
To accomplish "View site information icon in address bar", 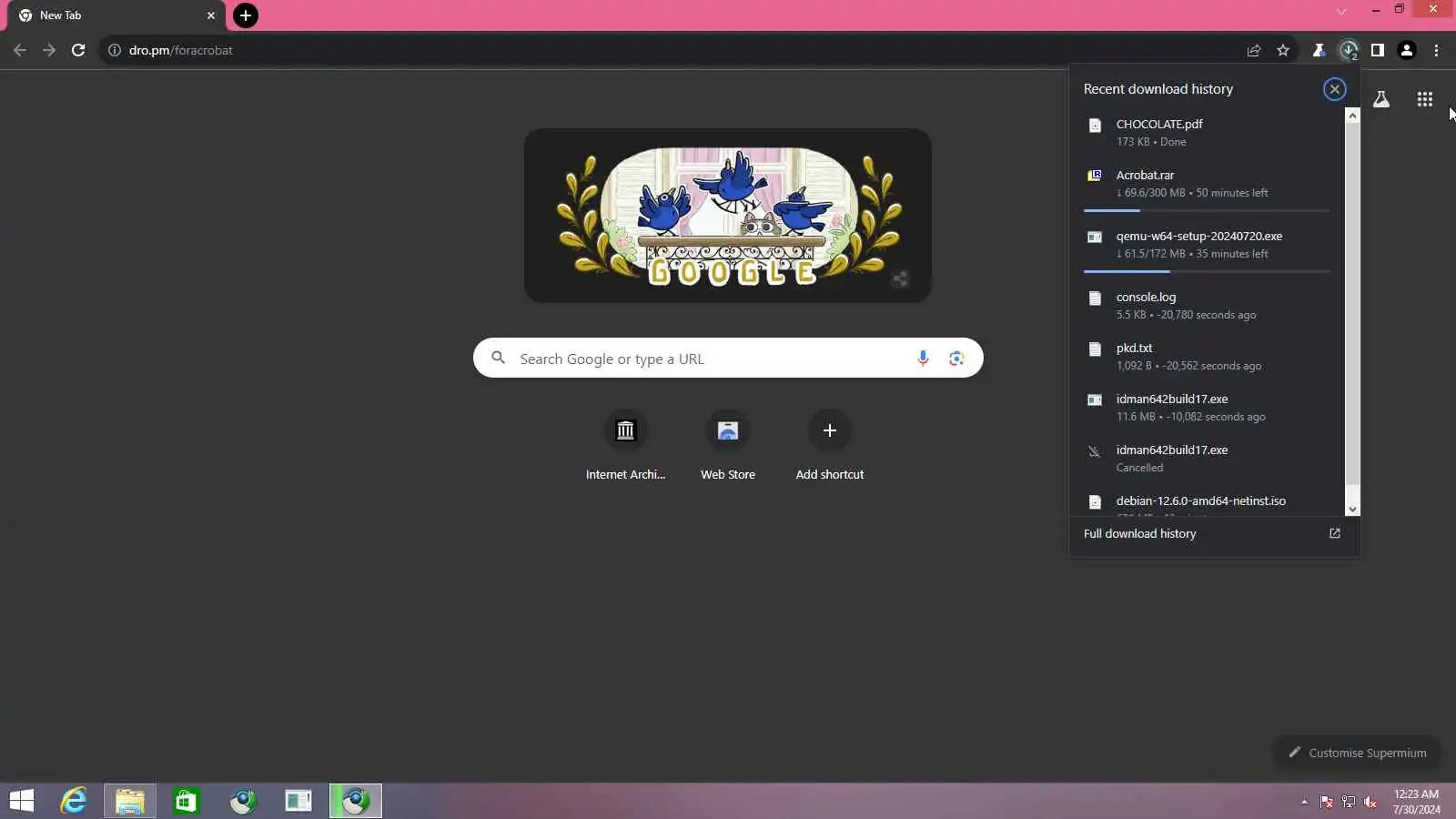I will [115, 50].
